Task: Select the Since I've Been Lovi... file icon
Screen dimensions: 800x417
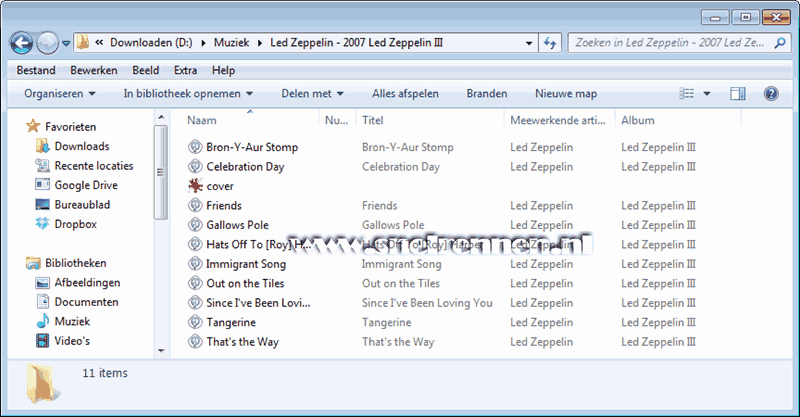Action: pyautogui.click(x=195, y=303)
